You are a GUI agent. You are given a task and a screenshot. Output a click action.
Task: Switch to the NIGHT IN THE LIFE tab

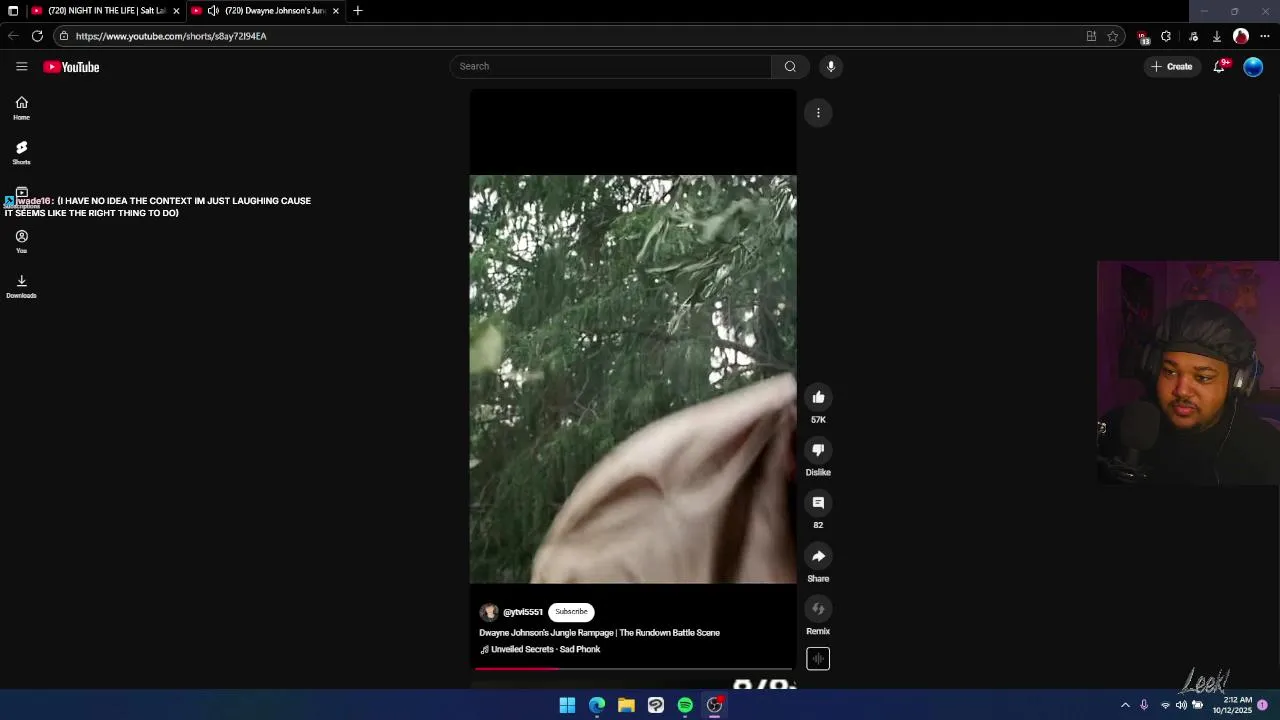tap(105, 11)
